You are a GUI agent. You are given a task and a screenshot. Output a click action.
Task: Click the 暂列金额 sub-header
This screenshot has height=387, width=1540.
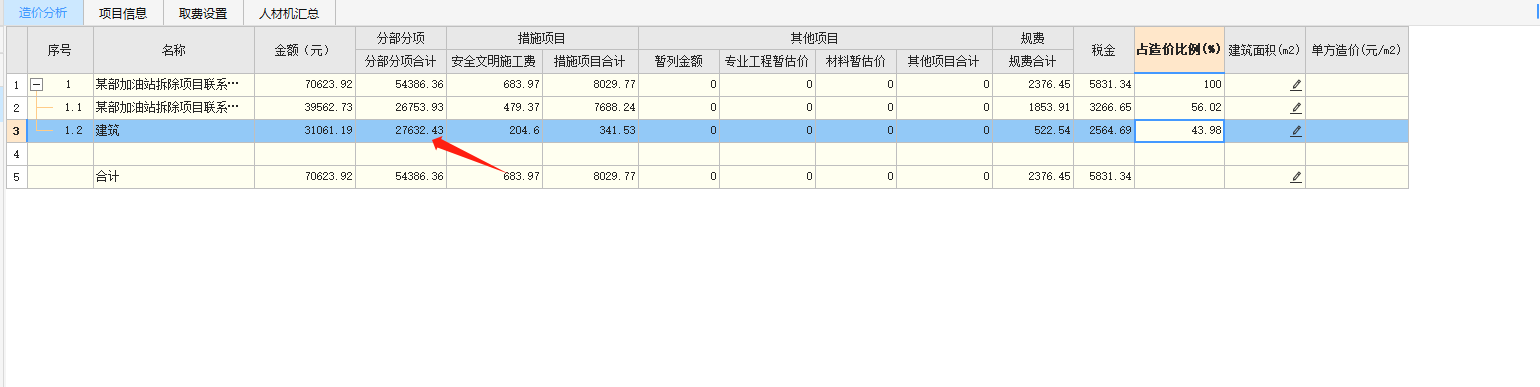[679, 62]
